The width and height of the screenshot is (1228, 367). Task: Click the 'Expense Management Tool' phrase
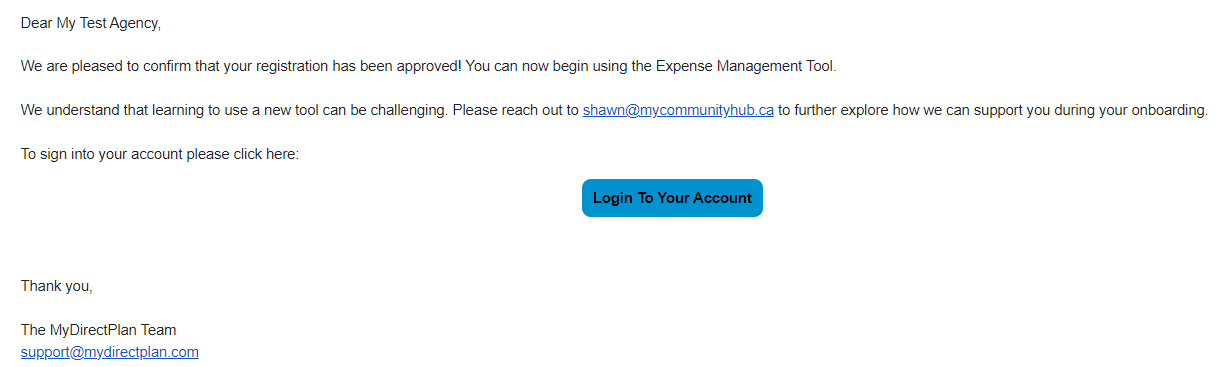746,66
